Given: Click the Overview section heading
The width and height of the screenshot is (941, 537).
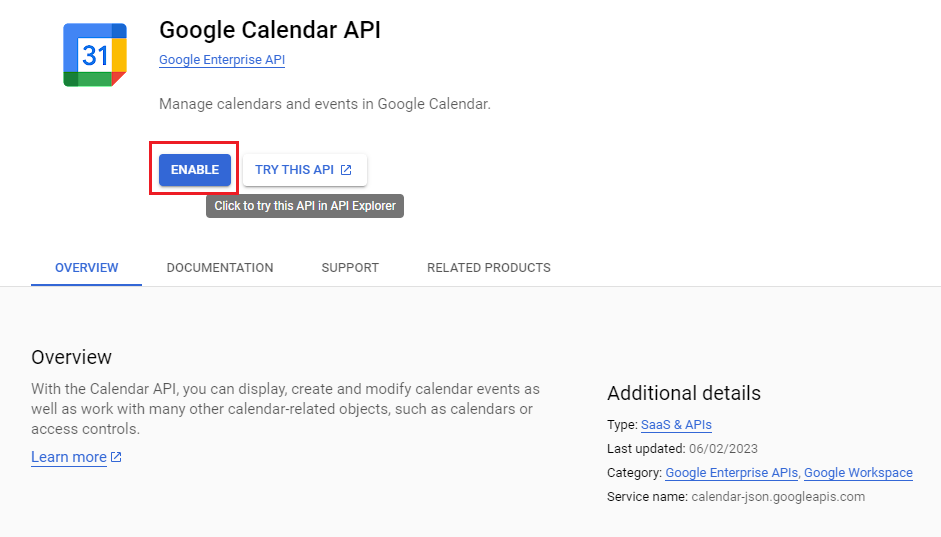Looking at the screenshot, I should point(71,357).
